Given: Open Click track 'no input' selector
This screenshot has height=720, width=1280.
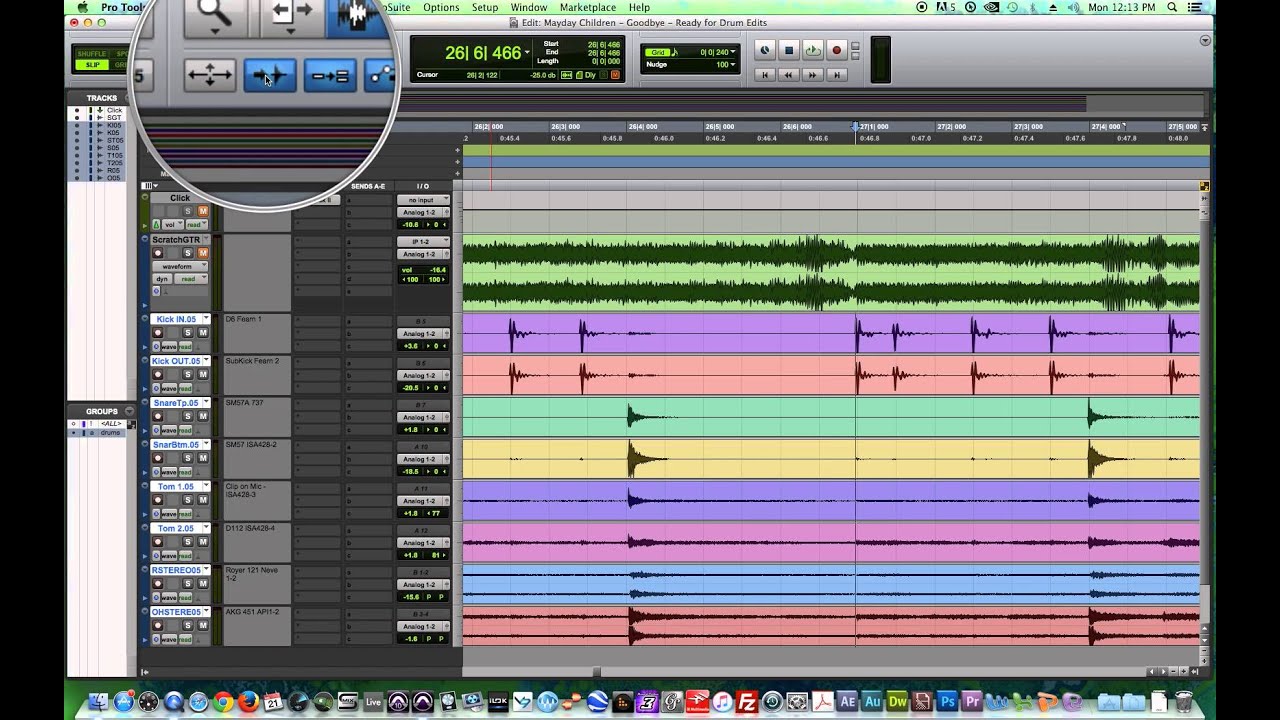Looking at the screenshot, I should click(423, 200).
